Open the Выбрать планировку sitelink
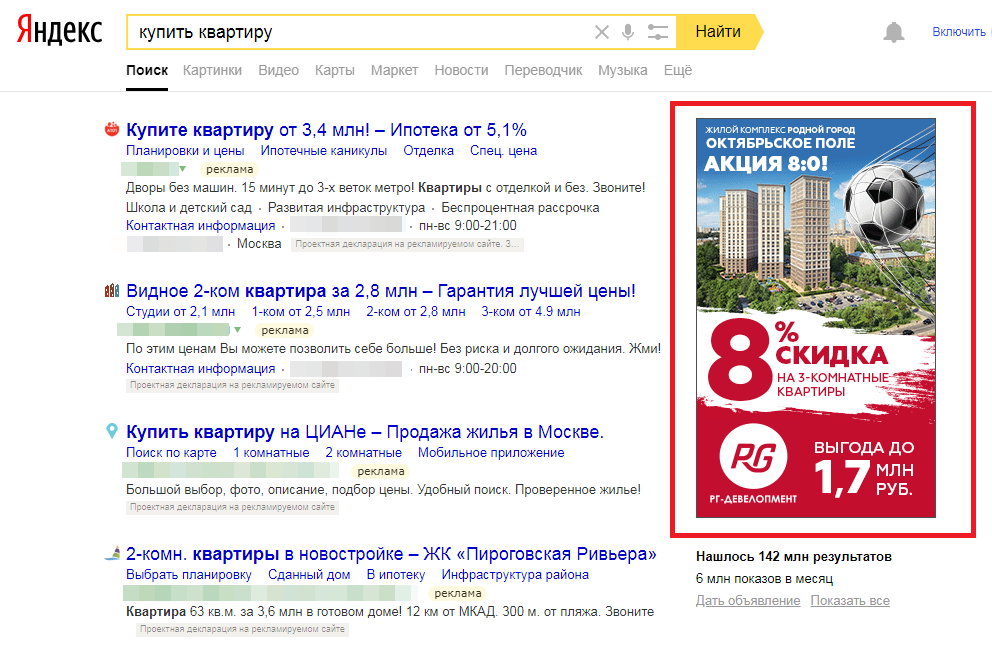Image resolution: width=992 pixels, height=650 pixels. pos(189,575)
